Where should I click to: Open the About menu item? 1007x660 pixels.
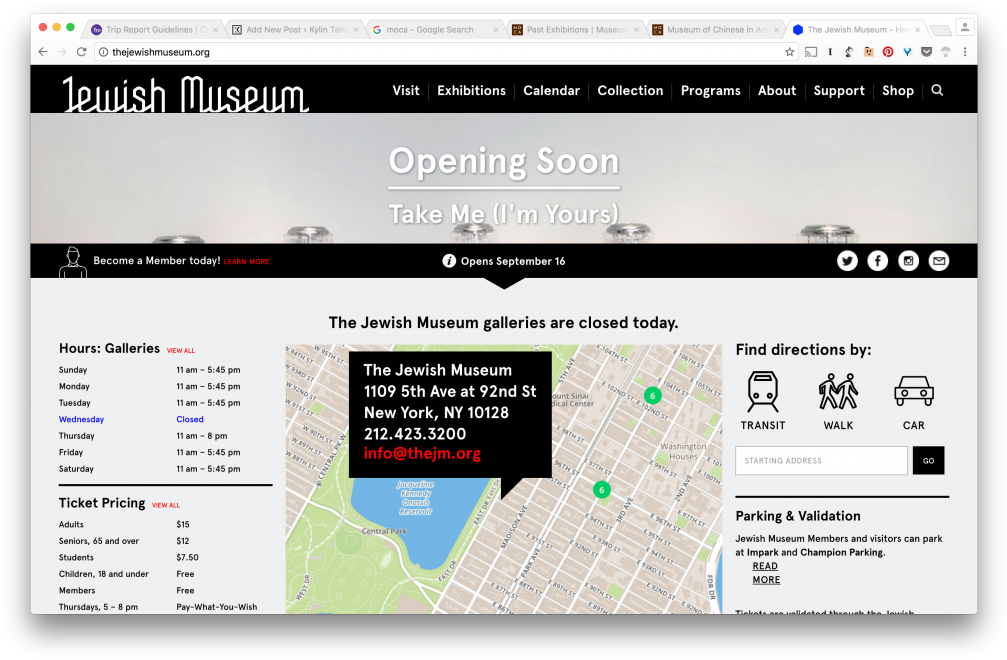(x=777, y=91)
